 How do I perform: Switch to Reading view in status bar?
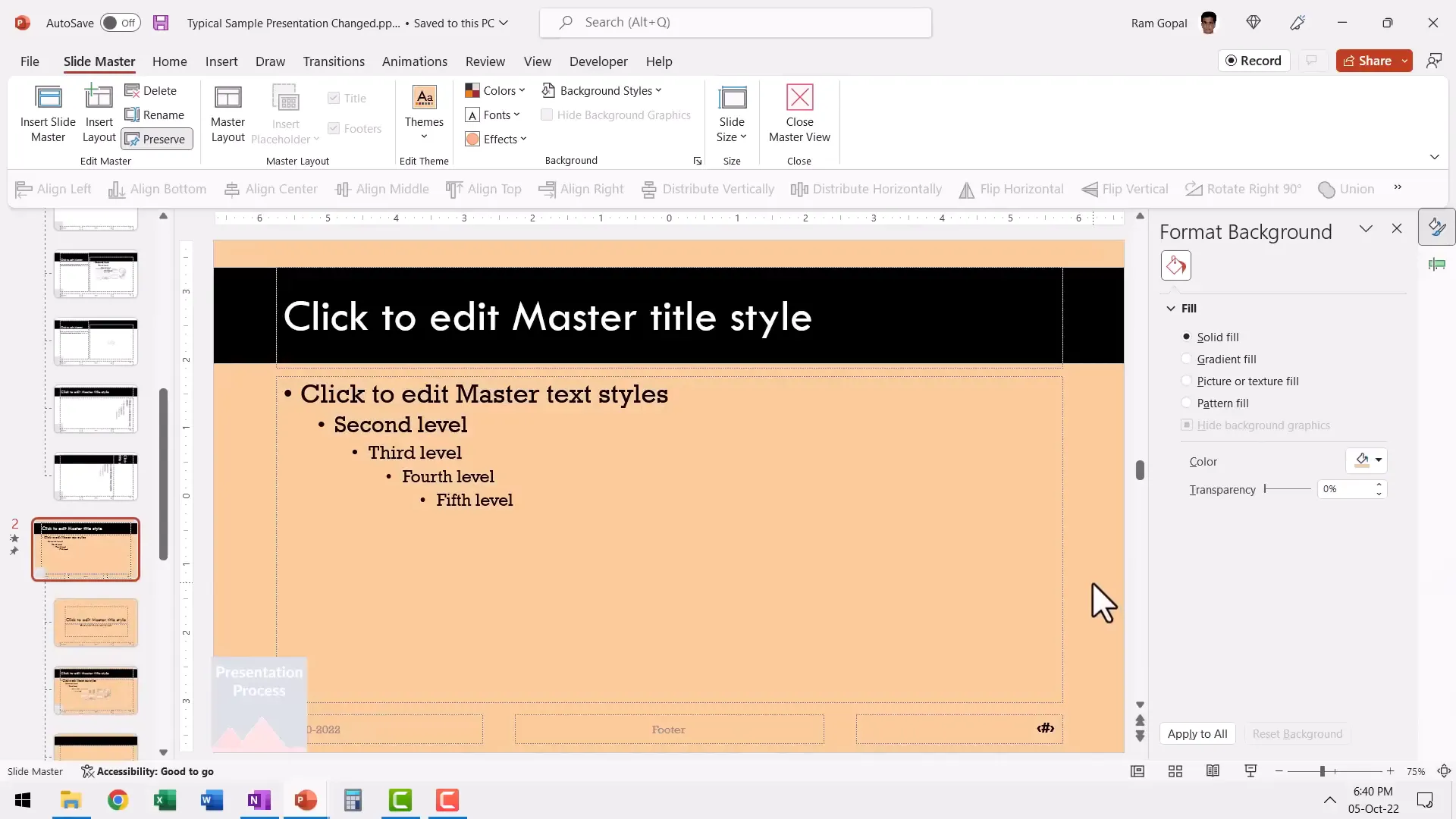tap(1213, 771)
